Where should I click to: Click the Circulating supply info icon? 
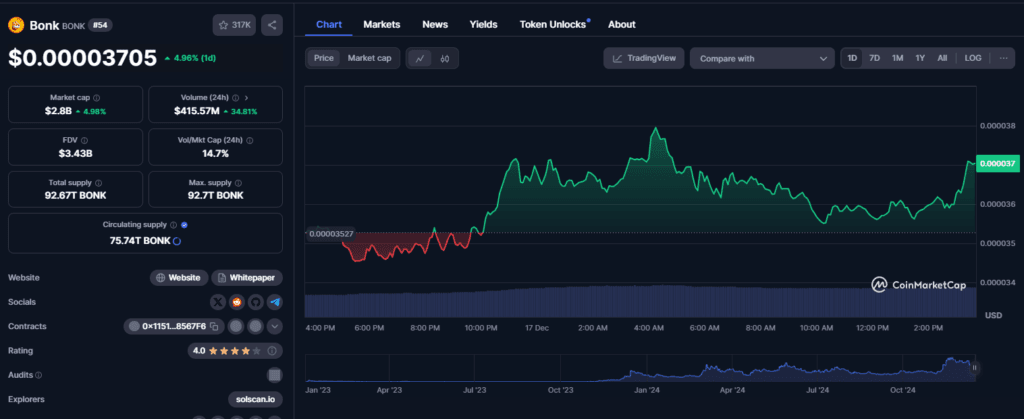[173, 225]
